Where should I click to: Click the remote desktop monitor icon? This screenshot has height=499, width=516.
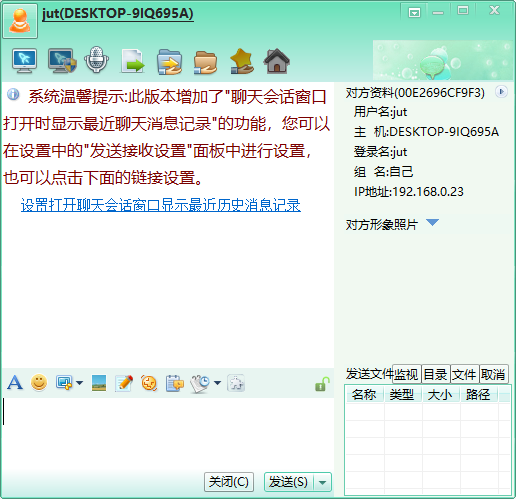coord(24,60)
